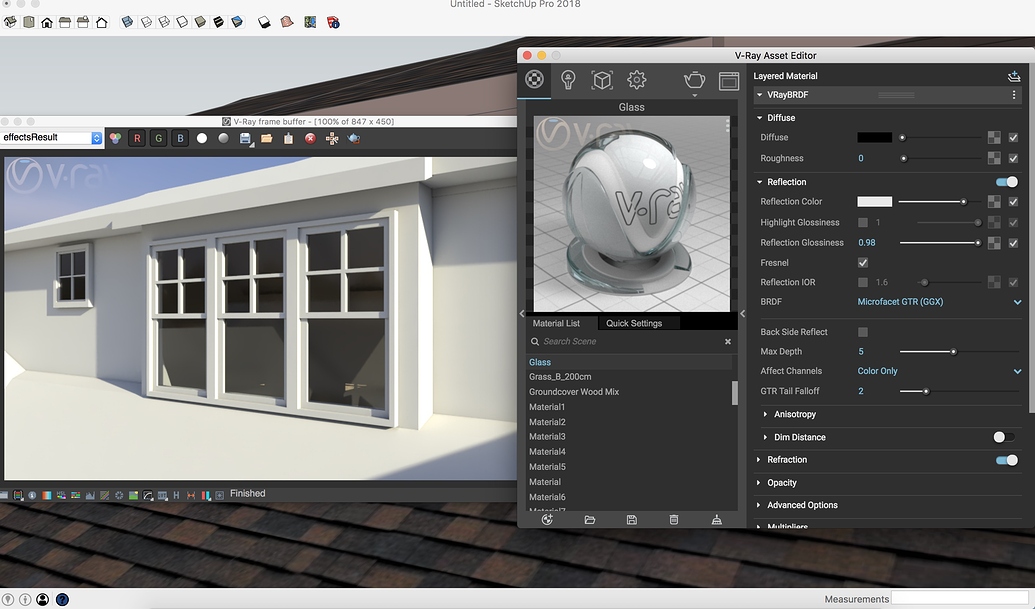Toggle the Refraction layer switch
This screenshot has width=1035, height=609.
click(x=1007, y=460)
